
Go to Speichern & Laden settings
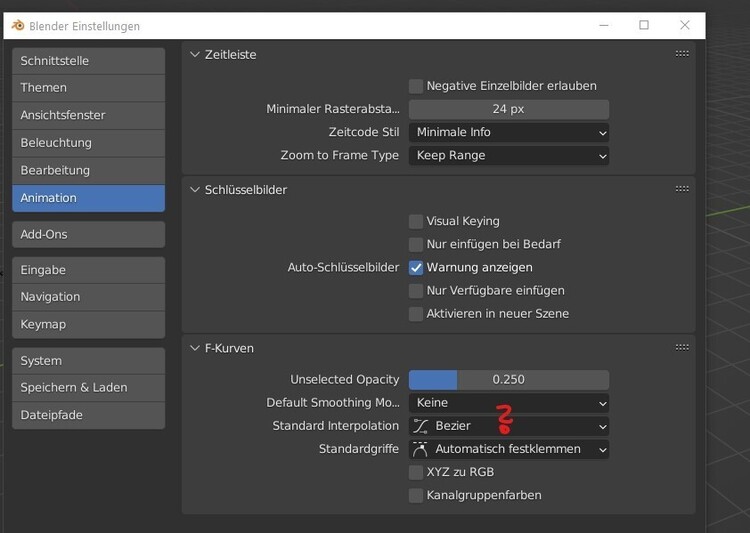88,388
